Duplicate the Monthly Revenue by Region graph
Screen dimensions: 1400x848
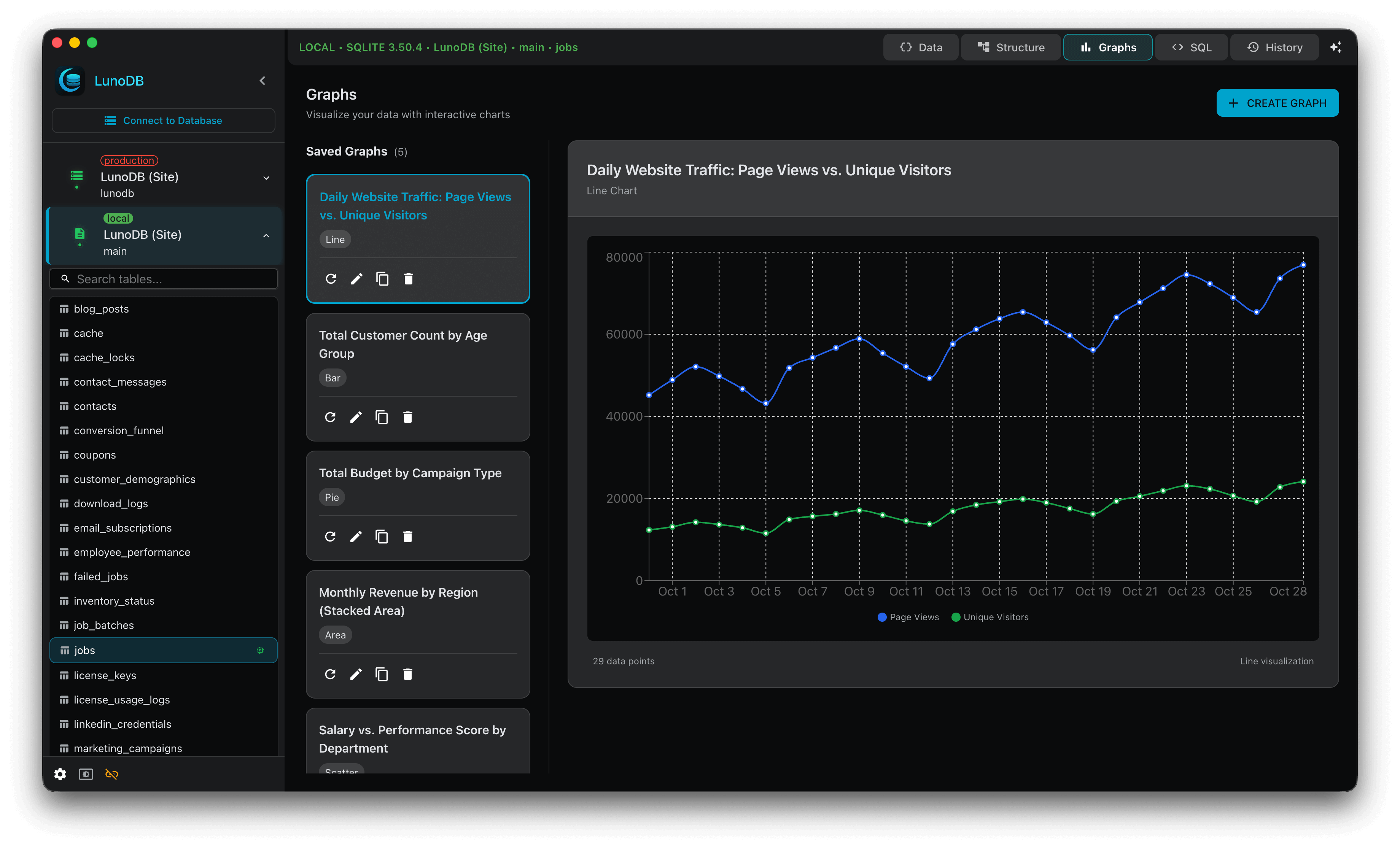tap(382, 673)
